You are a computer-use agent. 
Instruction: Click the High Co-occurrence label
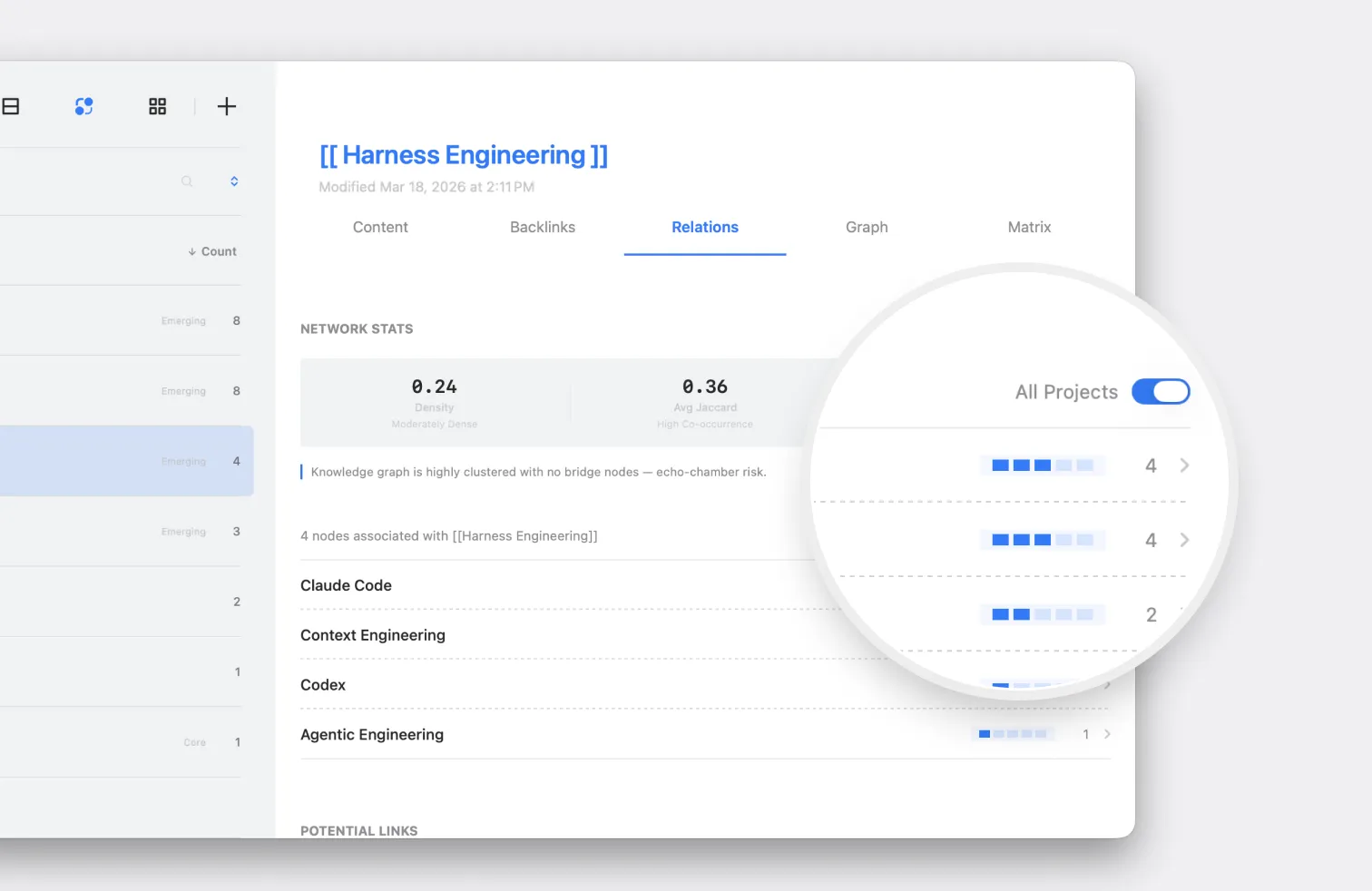[705, 425]
